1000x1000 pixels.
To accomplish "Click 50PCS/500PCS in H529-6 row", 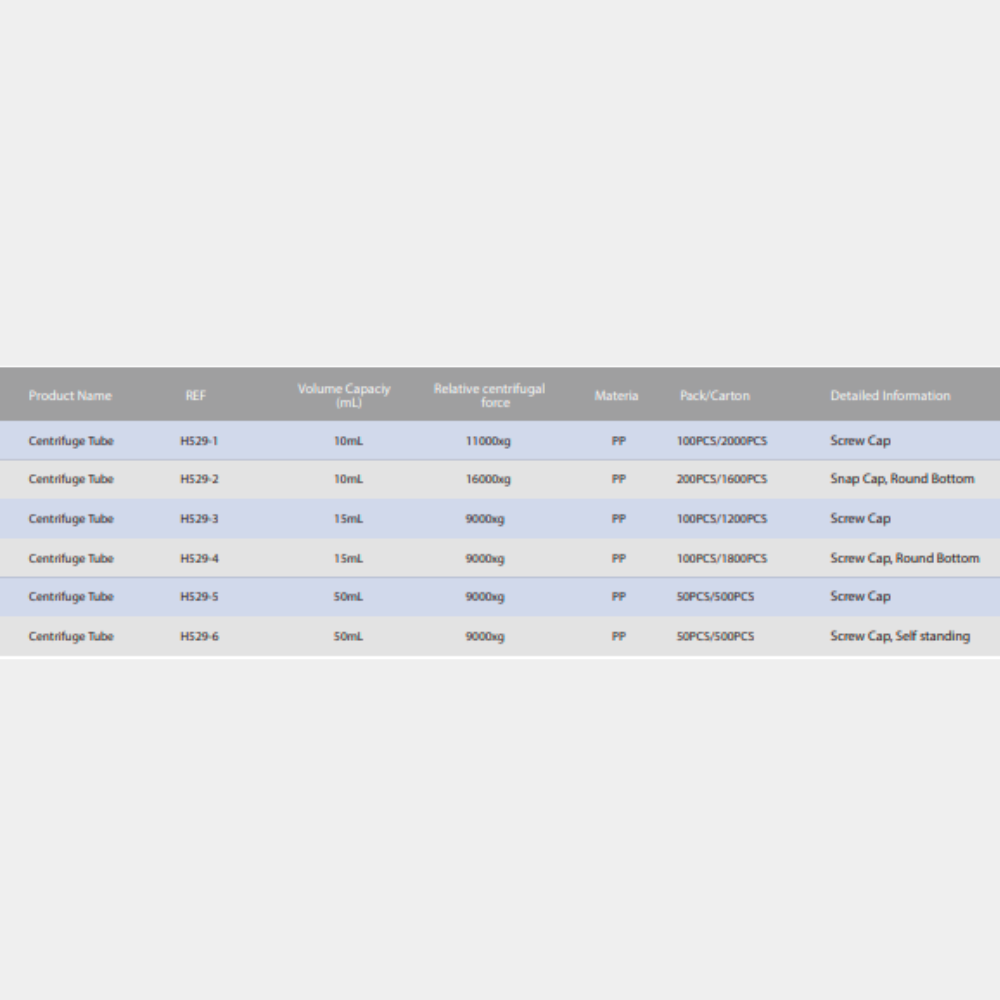I will point(716,636).
